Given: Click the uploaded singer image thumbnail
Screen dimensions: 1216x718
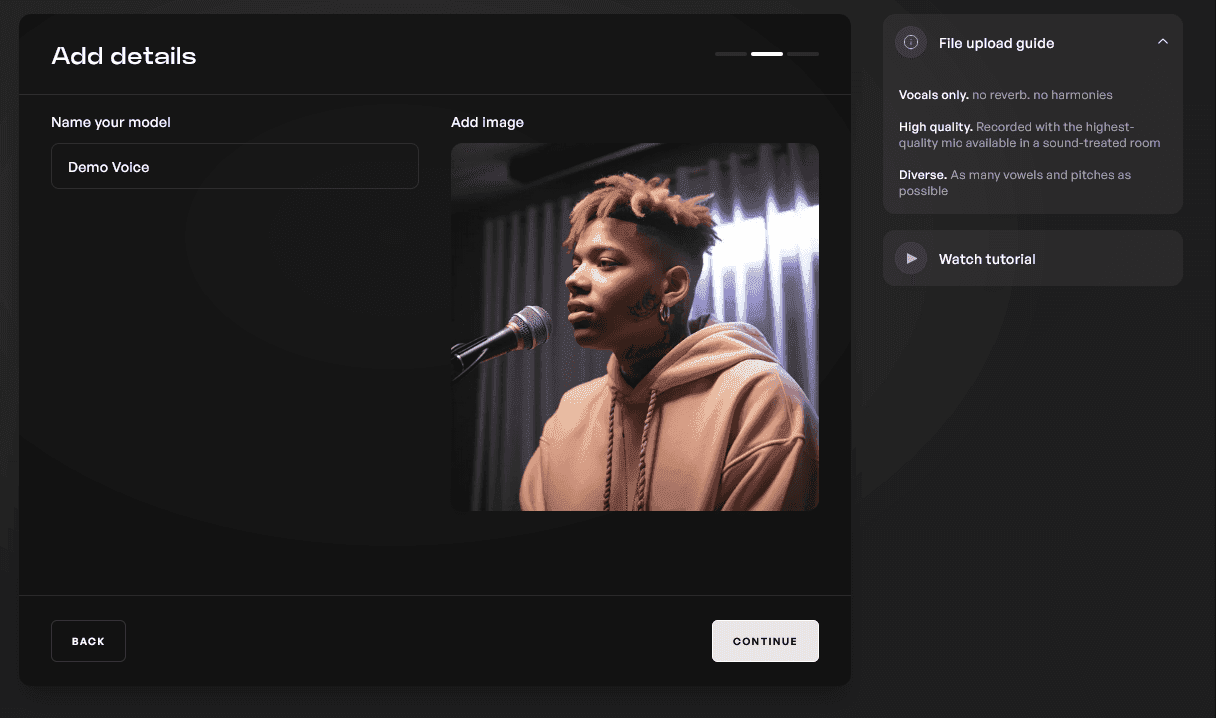Looking at the screenshot, I should tap(635, 327).
